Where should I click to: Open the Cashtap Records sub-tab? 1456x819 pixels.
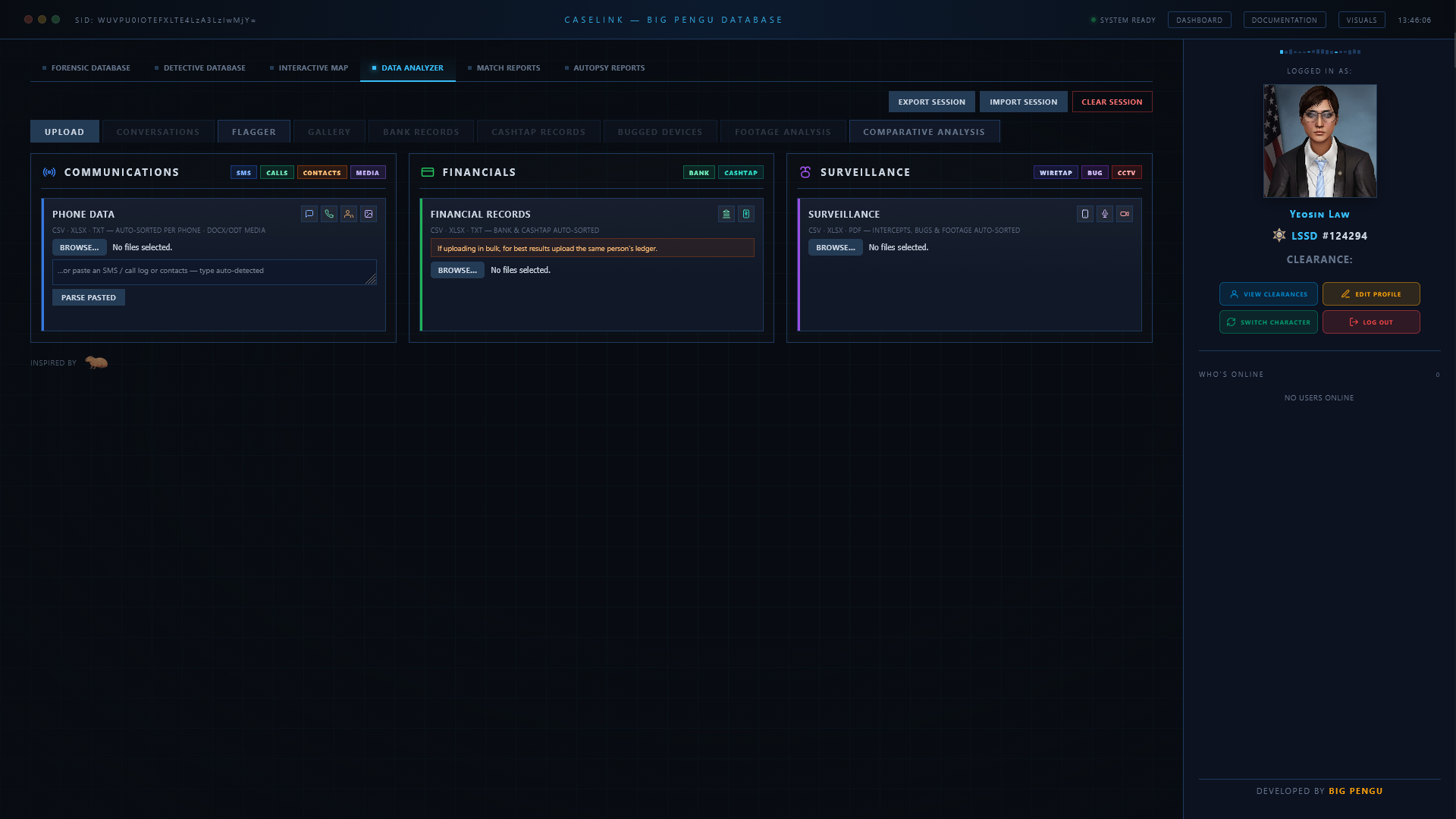click(x=538, y=132)
